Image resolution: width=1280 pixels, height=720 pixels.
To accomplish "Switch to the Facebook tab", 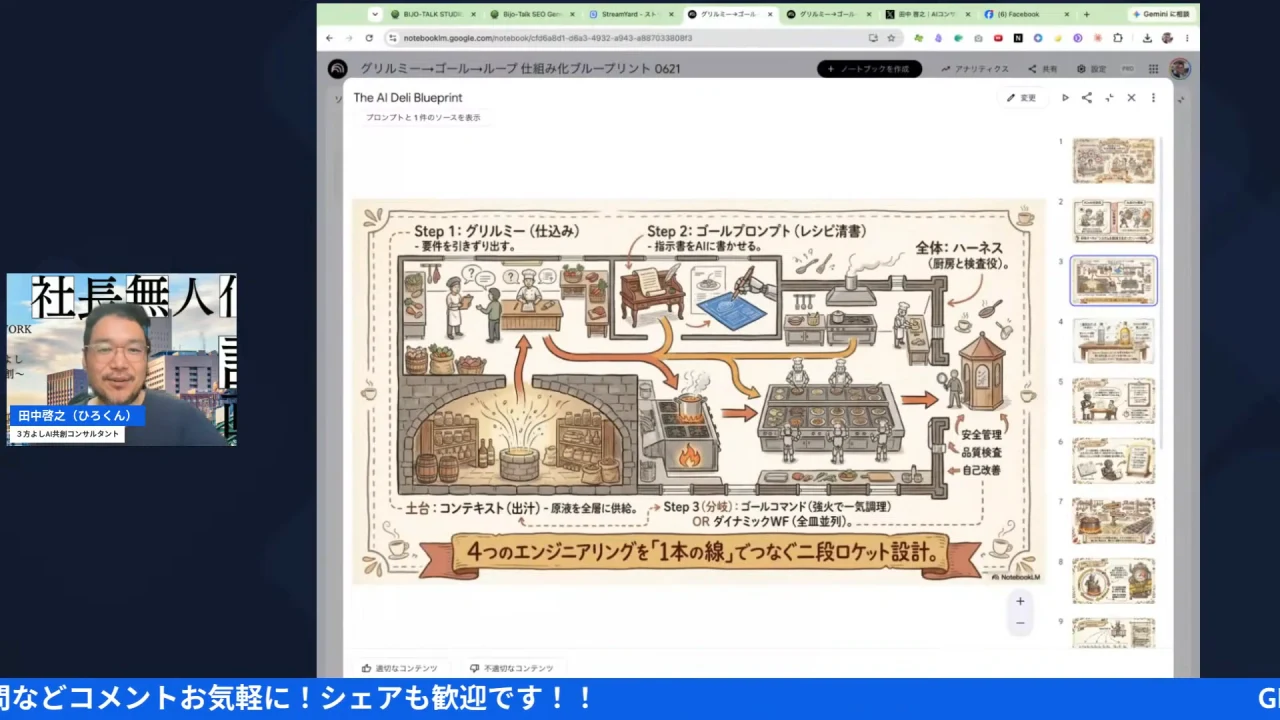I will point(1027,14).
